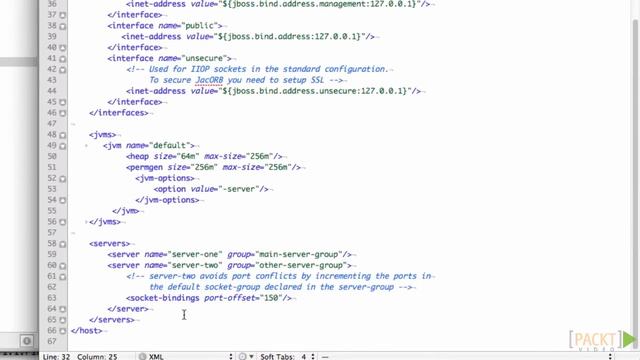Click the "server-one" name value

[x=195, y=254]
